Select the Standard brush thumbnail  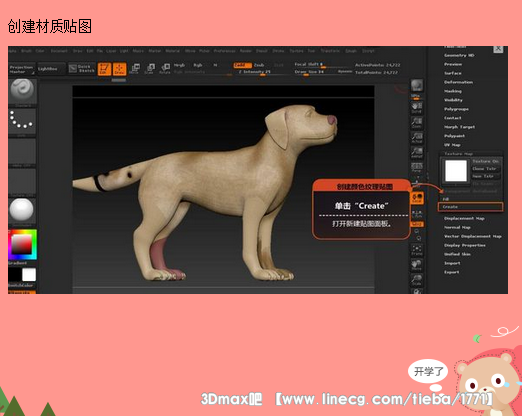click(x=22, y=91)
